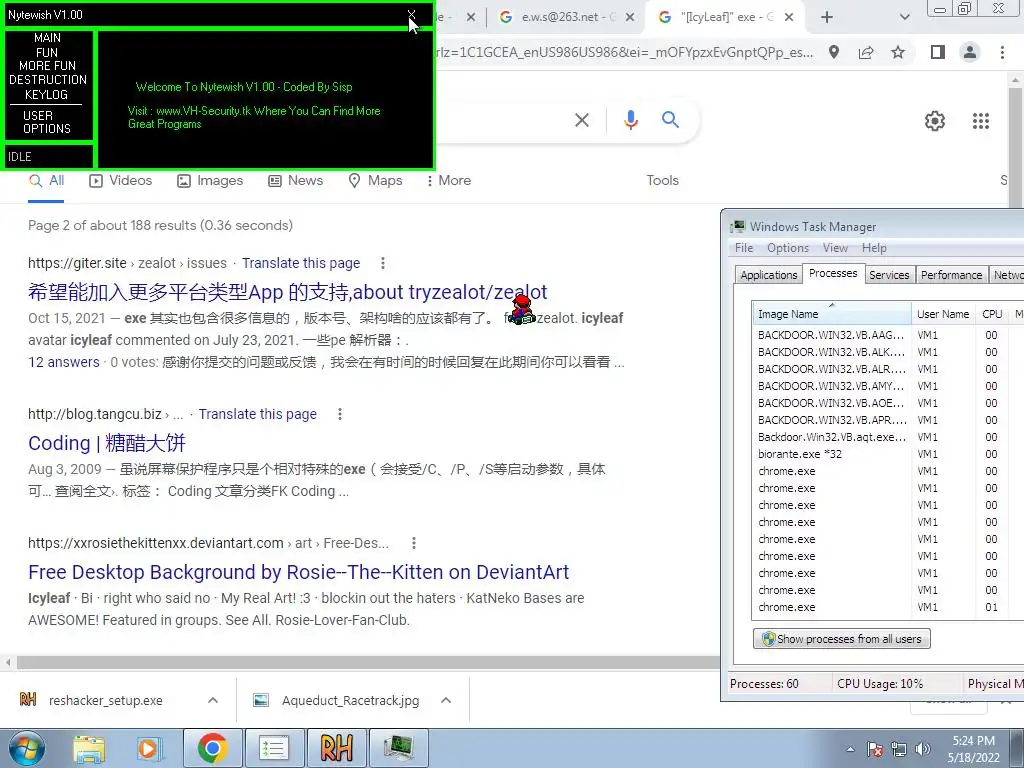Open Windows Explorer from taskbar
This screenshot has width=1024, height=768.
pos(89,749)
